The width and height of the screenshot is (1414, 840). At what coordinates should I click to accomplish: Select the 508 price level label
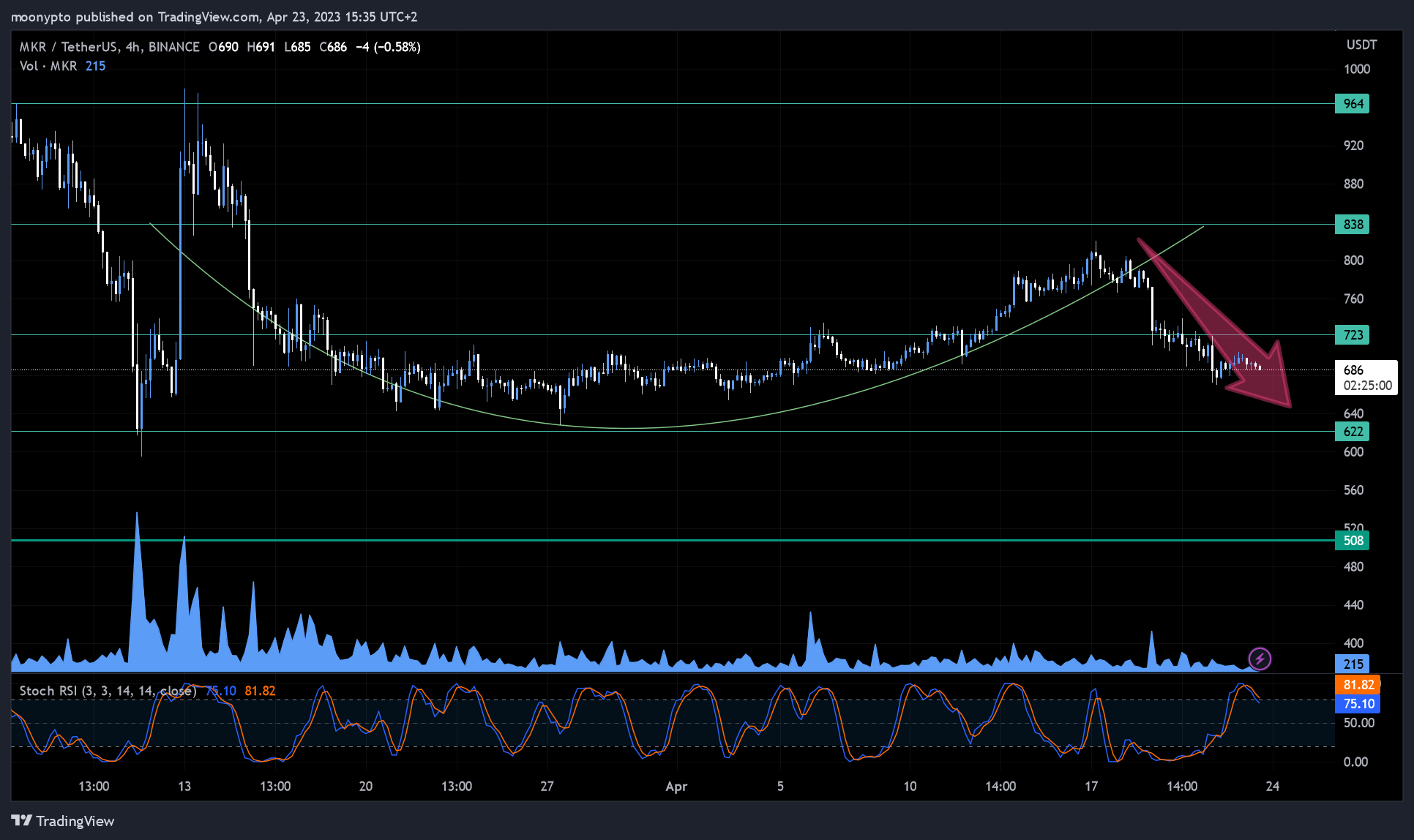[x=1353, y=541]
